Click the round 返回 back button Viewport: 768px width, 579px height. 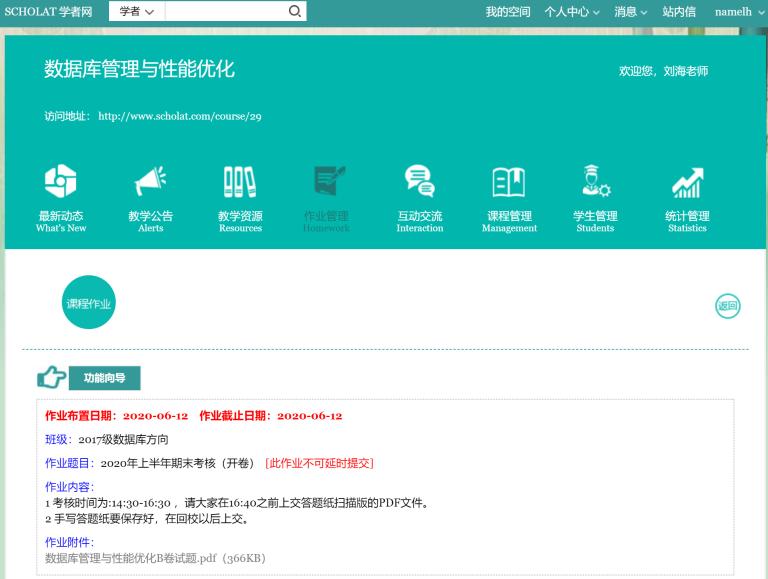pyautogui.click(x=728, y=306)
